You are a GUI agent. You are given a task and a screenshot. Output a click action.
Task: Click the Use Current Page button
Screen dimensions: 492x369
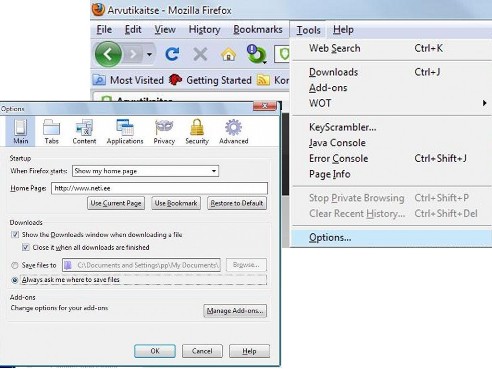(116, 203)
